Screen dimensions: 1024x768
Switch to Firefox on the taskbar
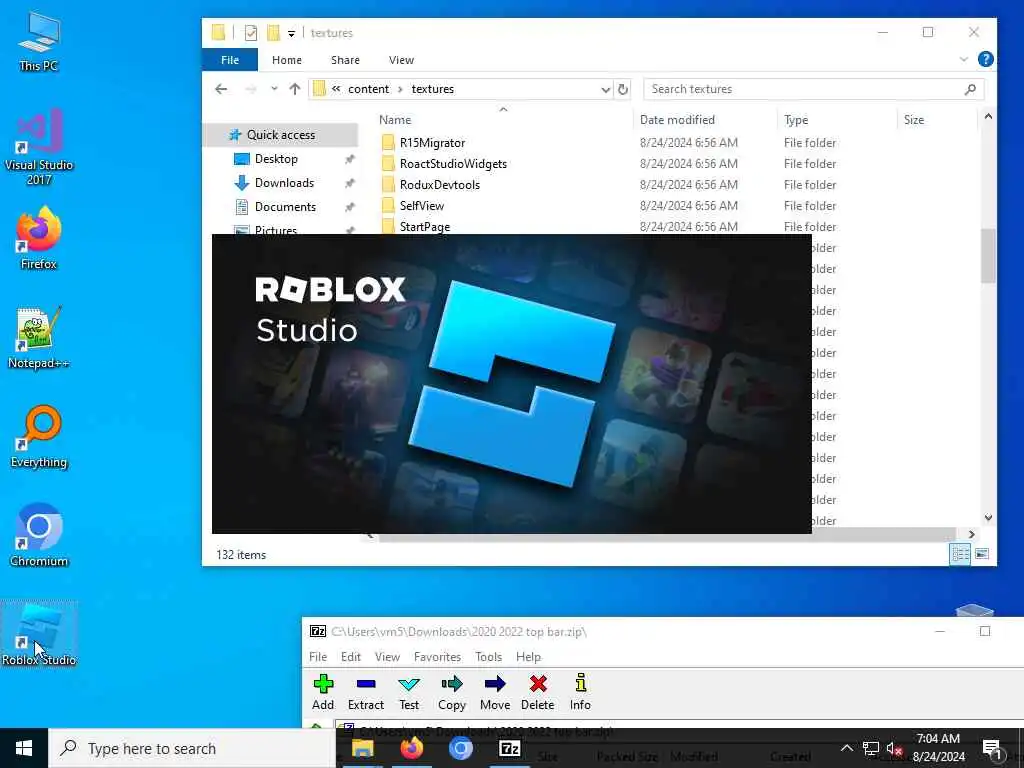[411, 748]
